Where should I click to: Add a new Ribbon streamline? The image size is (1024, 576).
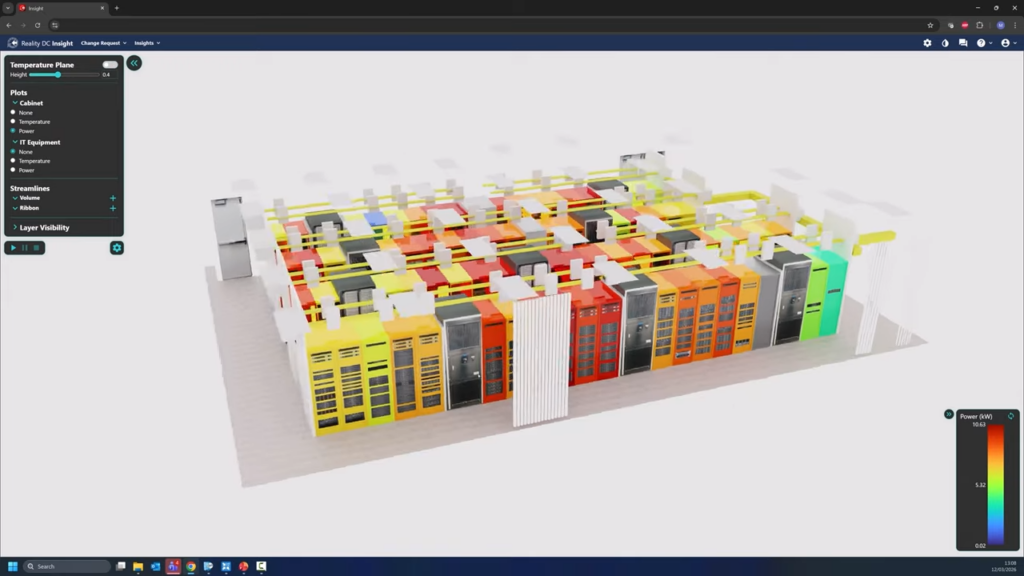point(113,208)
